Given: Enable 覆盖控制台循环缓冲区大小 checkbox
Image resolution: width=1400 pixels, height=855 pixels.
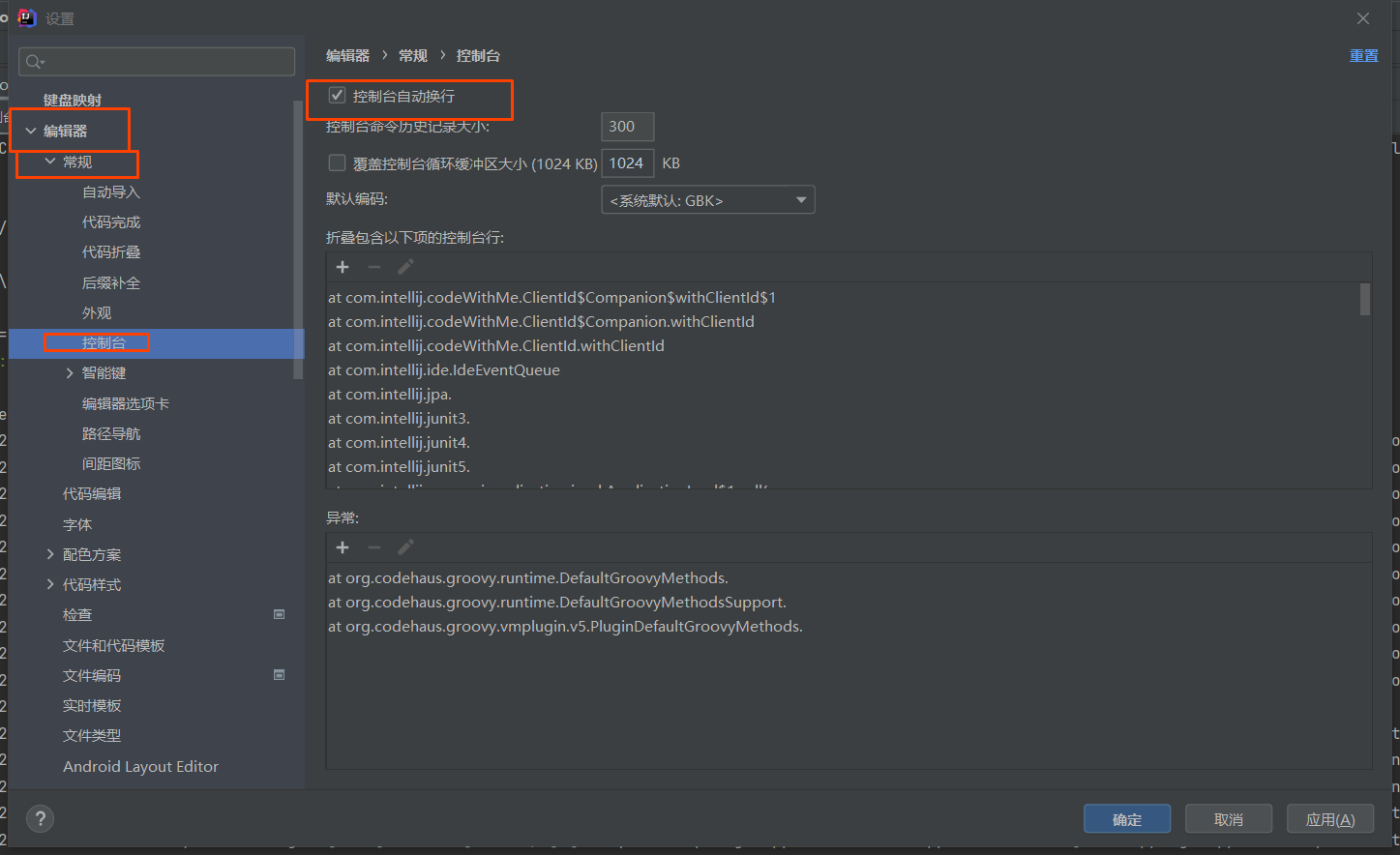Looking at the screenshot, I should coord(337,162).
